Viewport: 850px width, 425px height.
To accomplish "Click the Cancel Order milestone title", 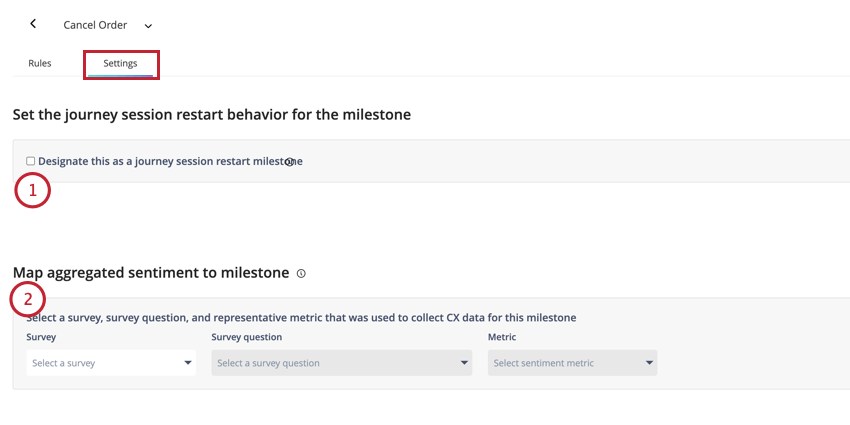I will [95, 25].
